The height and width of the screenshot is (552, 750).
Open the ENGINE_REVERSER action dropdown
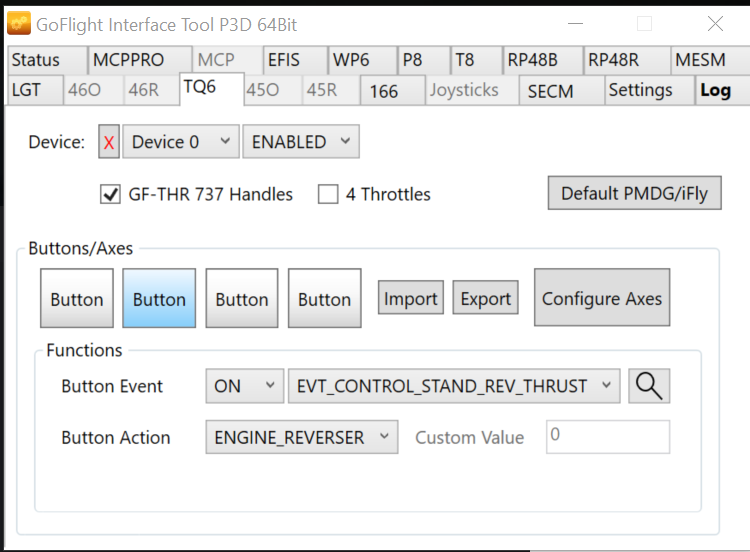coord(301,437)
